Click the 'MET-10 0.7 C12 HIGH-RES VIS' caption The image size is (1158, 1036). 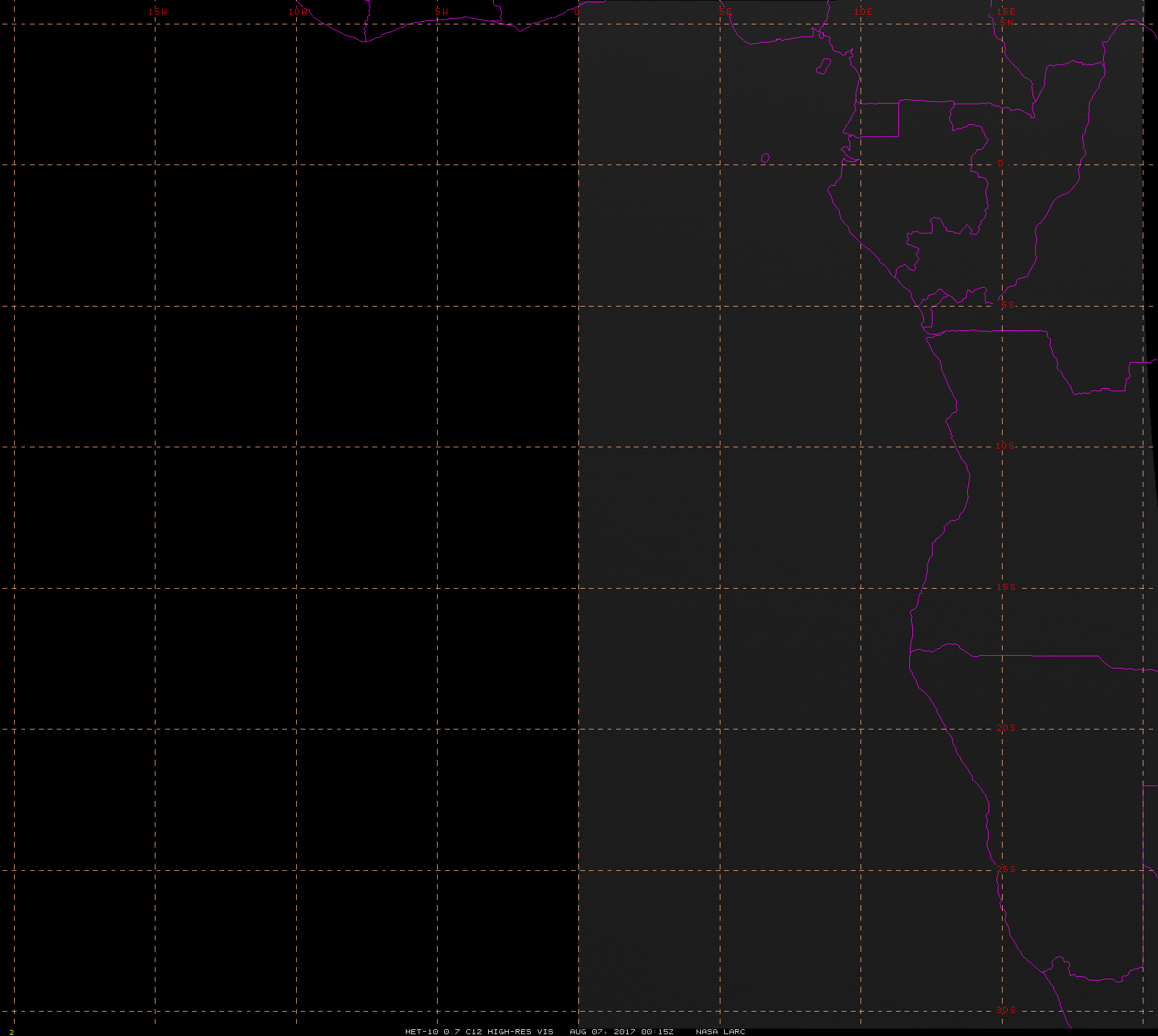pyautogui.click(x=480, y=1031)
